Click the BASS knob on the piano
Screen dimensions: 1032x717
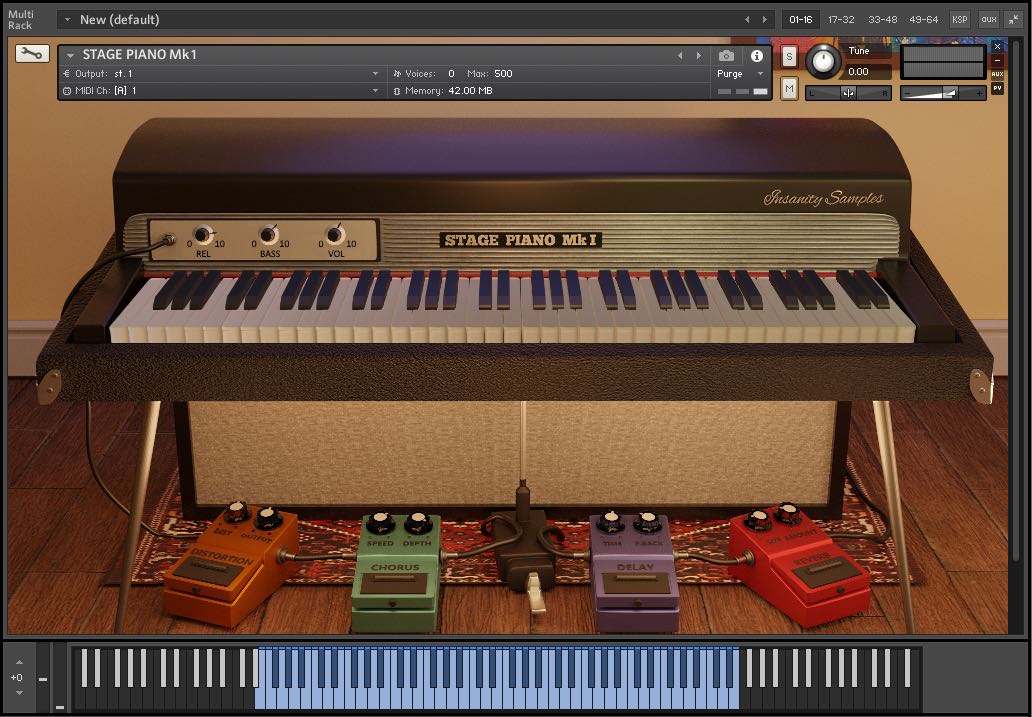(x=268, y=236)
